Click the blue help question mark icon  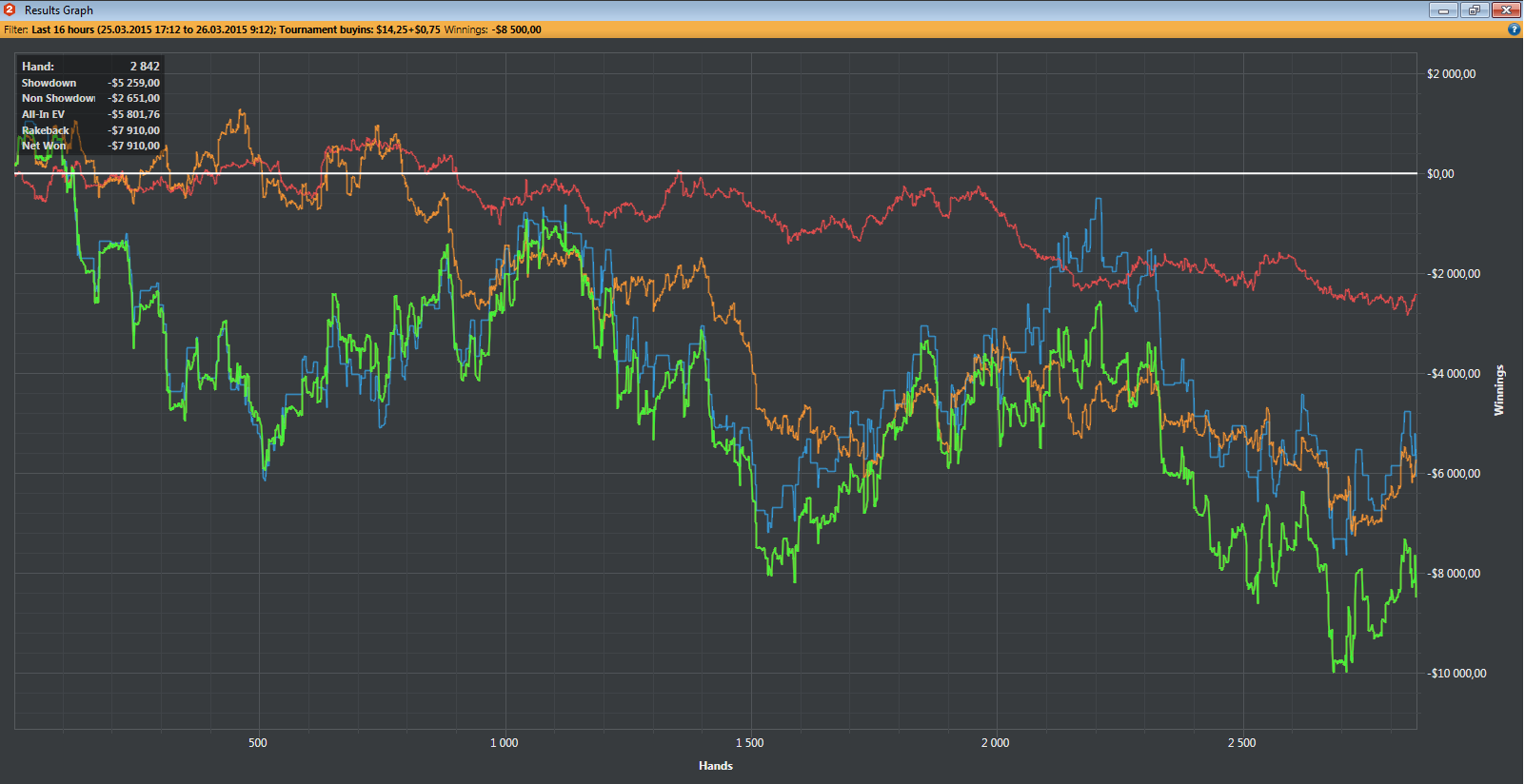point(1514,29)
